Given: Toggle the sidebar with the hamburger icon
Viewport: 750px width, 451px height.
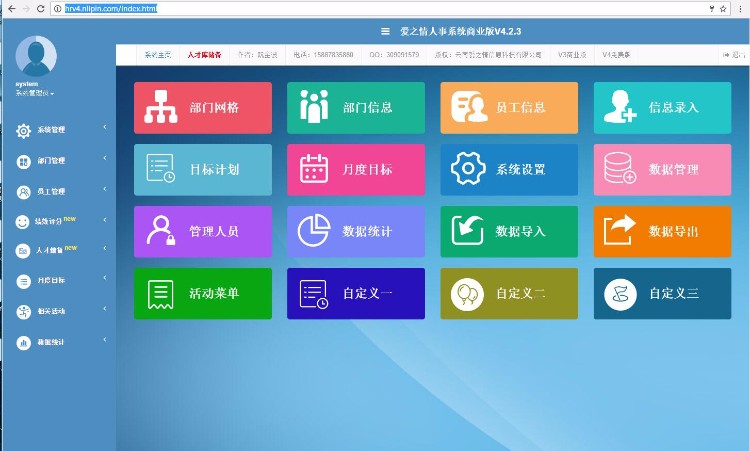Looking at the screenshot, I should tap(385, 31).
